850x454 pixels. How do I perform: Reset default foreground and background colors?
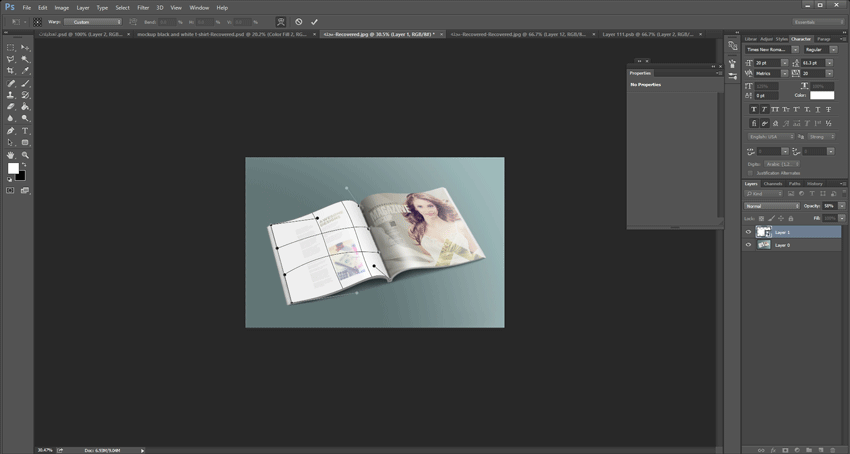(x=9, y=179)
